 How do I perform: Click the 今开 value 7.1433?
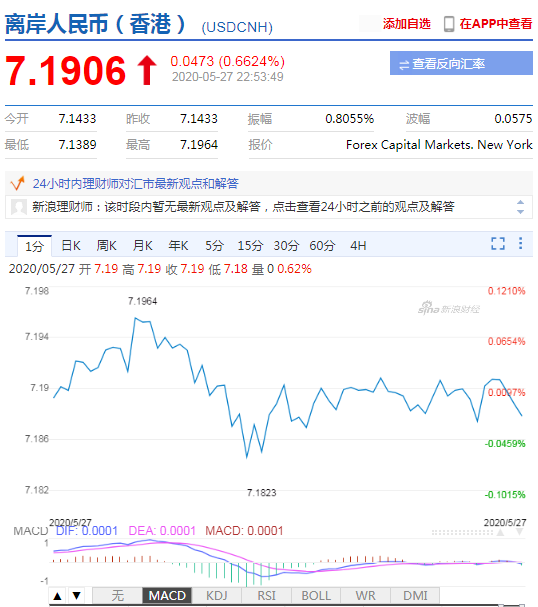(x=77, y=118)
